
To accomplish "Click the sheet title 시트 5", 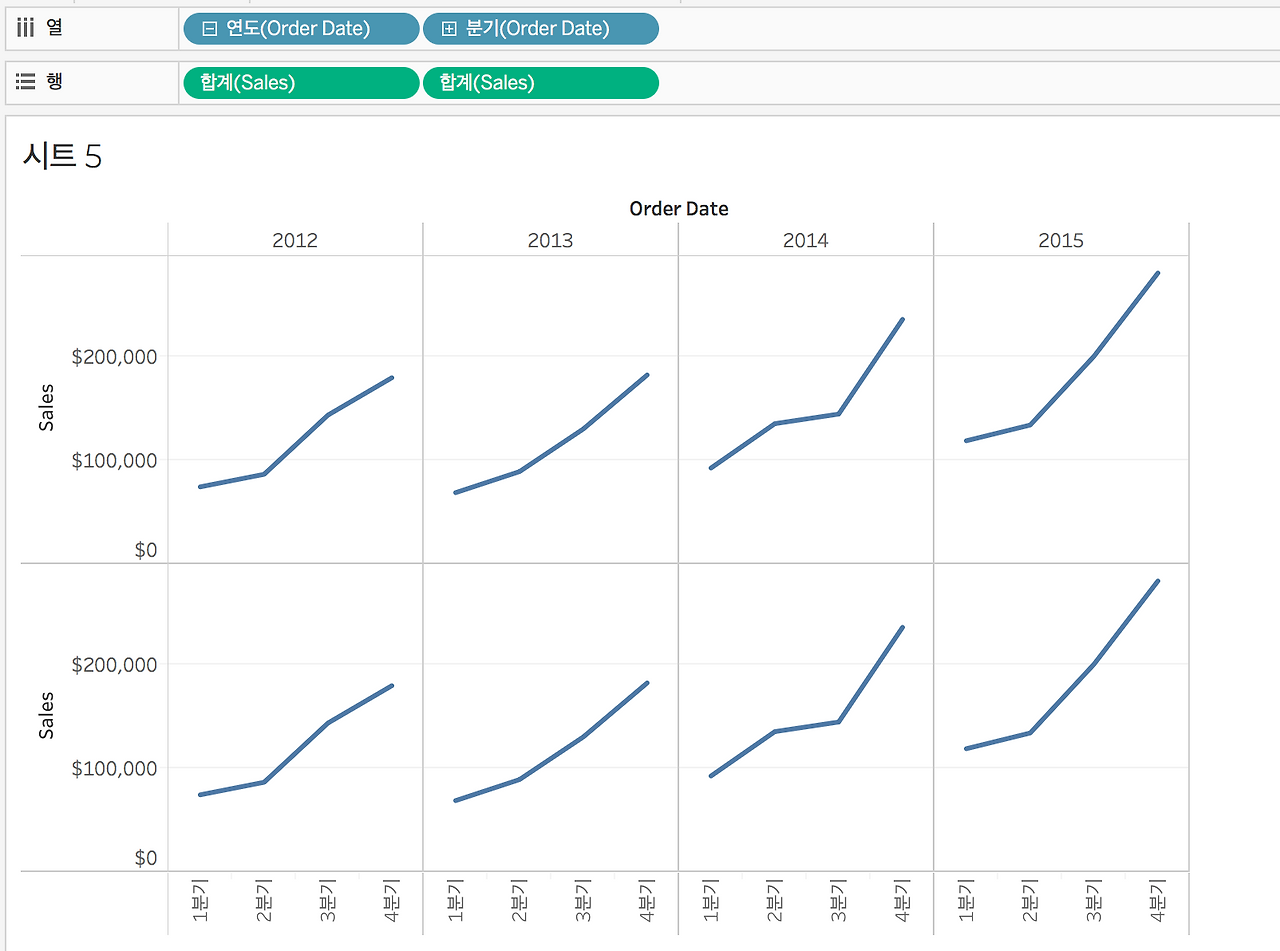I will [62, 156].
